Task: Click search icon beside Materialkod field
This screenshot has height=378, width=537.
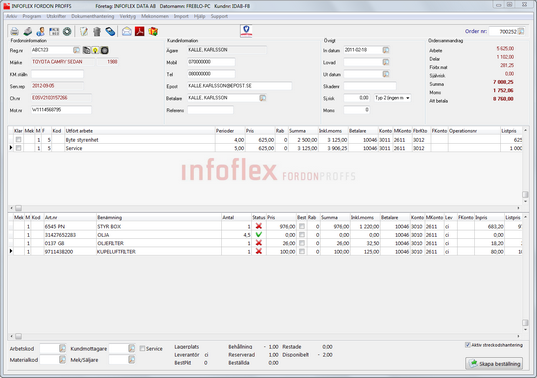Action: click(x=62, y=360)
